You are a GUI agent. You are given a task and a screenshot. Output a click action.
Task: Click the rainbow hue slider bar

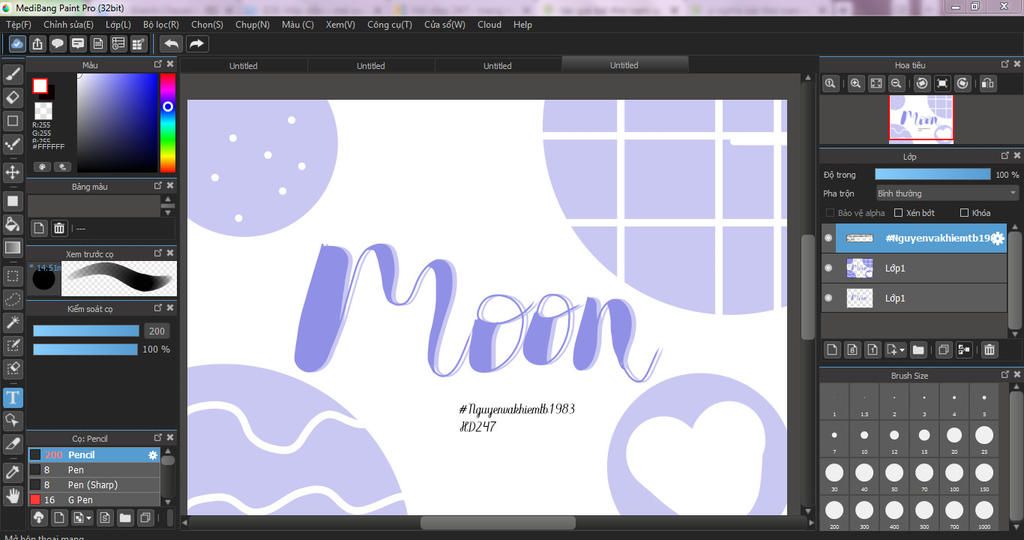pos(168,122)
